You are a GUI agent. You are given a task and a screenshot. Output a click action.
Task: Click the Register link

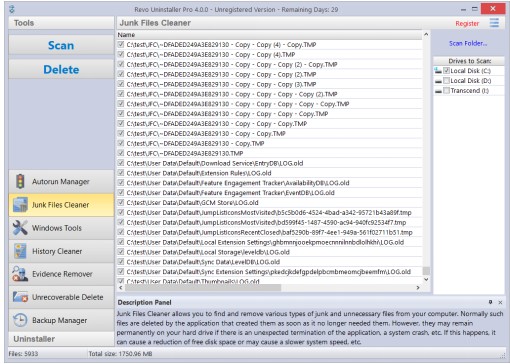click(x=467, y=23)
